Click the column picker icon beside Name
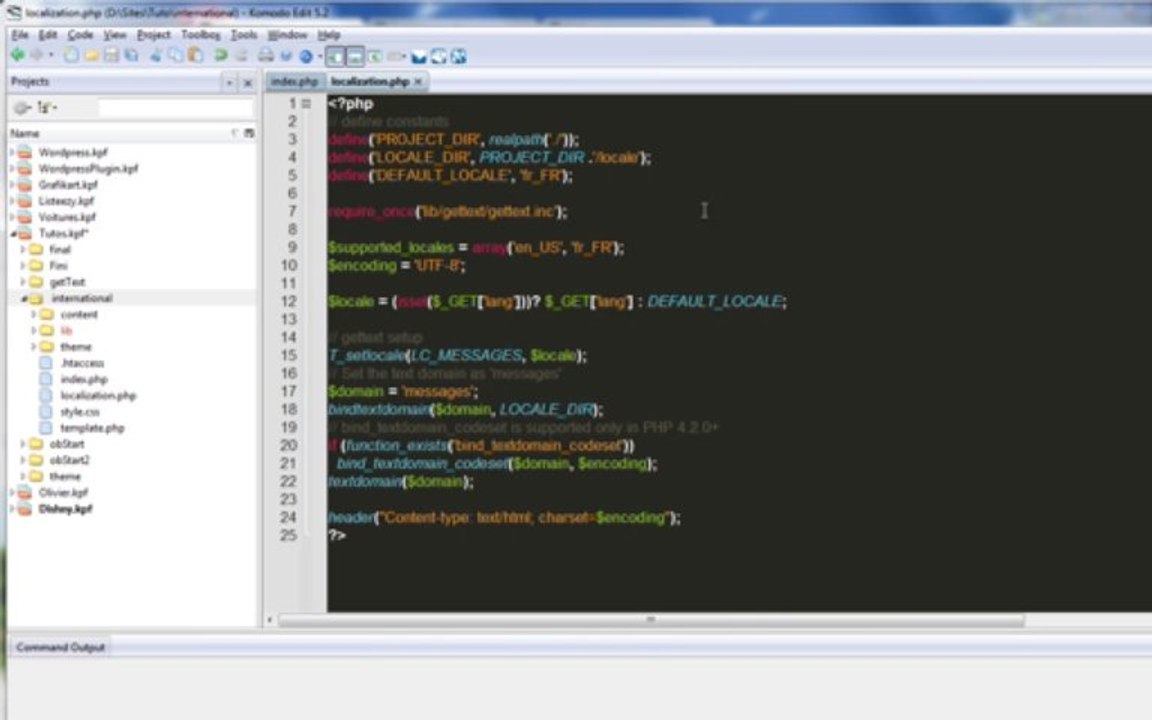1152x720 pixels. (249, 133)
